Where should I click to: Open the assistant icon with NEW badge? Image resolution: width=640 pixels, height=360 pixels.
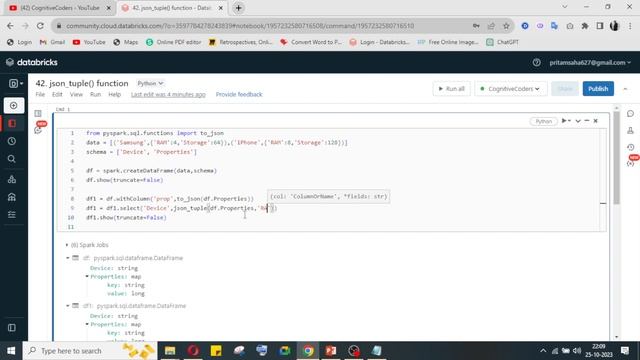[38, 129]
